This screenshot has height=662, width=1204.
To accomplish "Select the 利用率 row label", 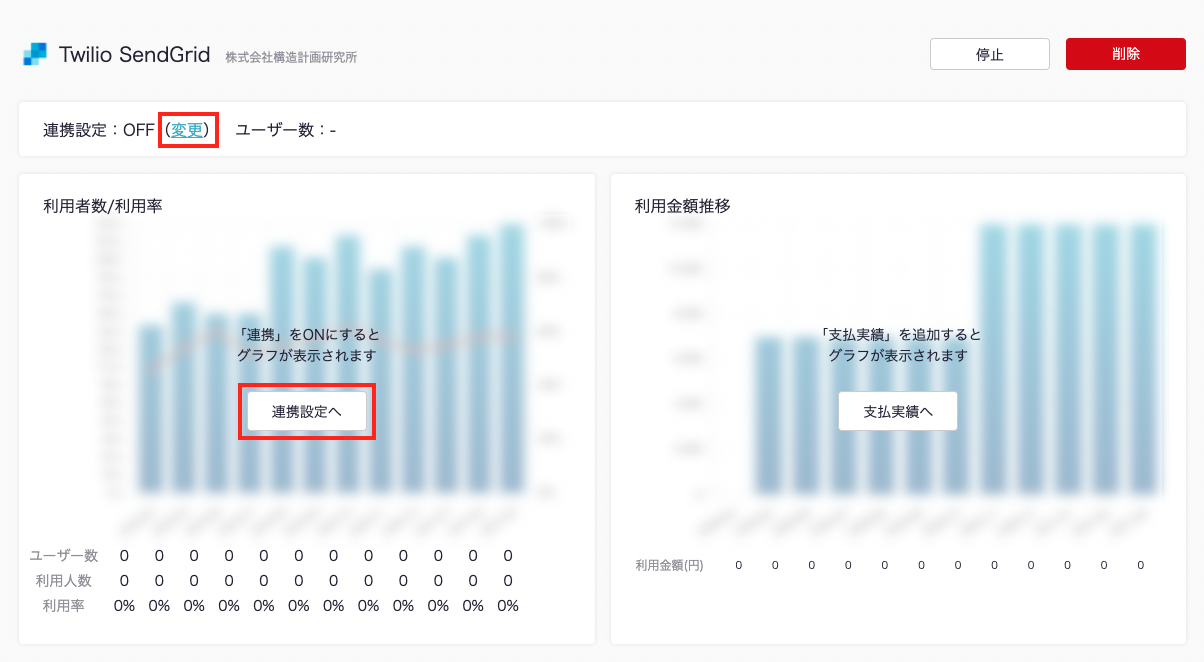I will (x=64, y=606).
